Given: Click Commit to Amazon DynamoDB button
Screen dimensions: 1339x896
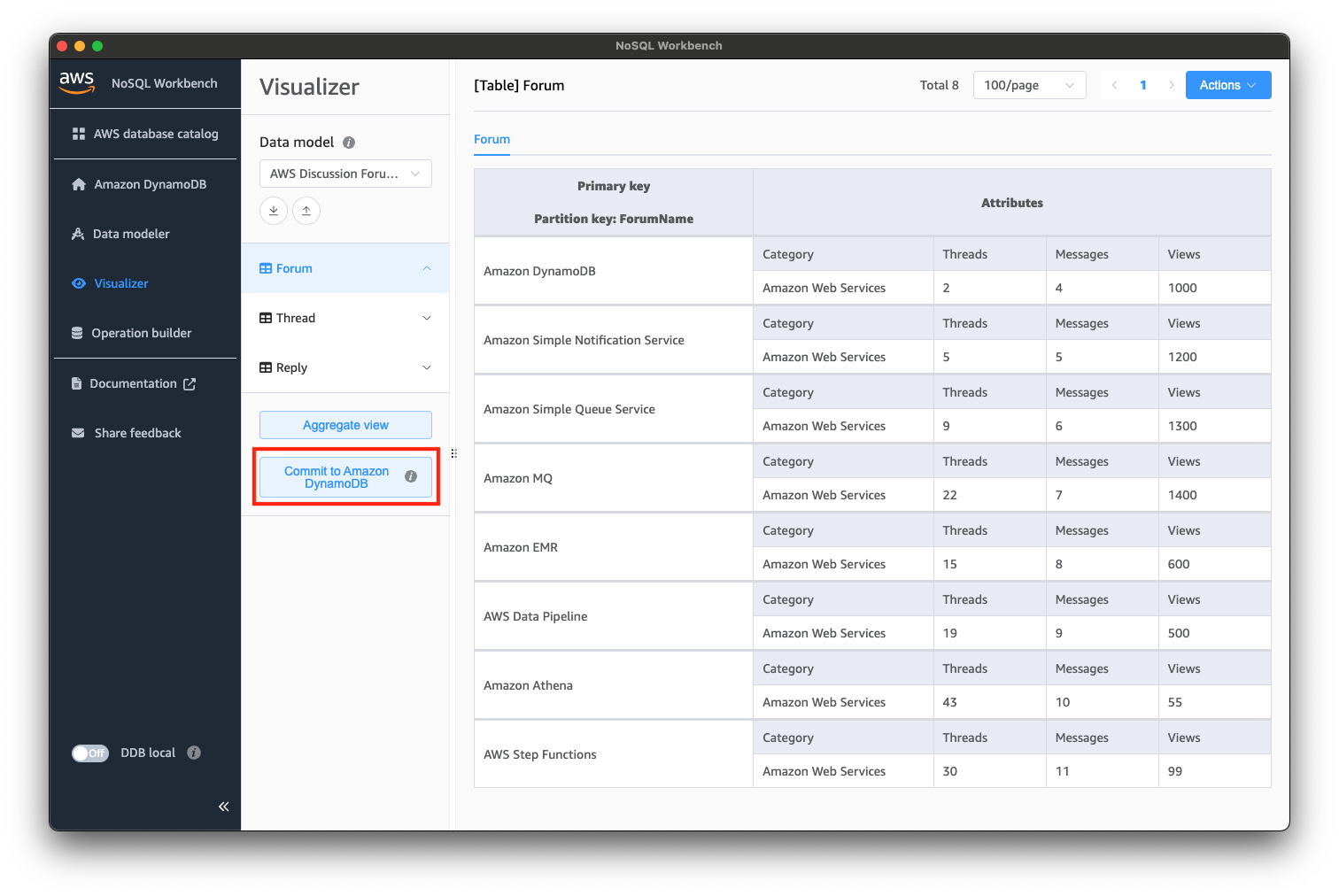Looking at the screenshot, I should pos(345,477).
